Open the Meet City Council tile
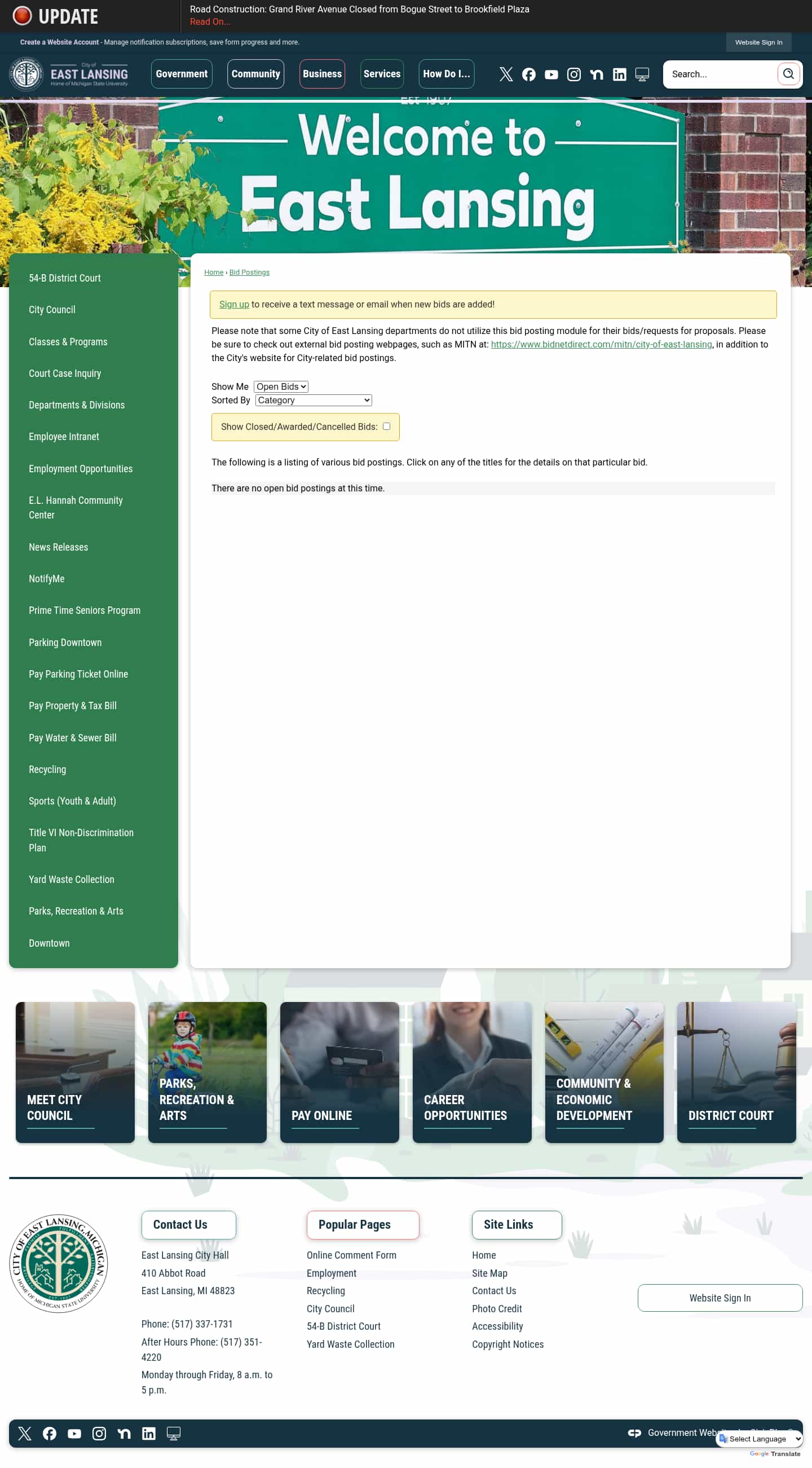Image resolution: width=812 pixels, height=1468 pixels. (75, 1072)
